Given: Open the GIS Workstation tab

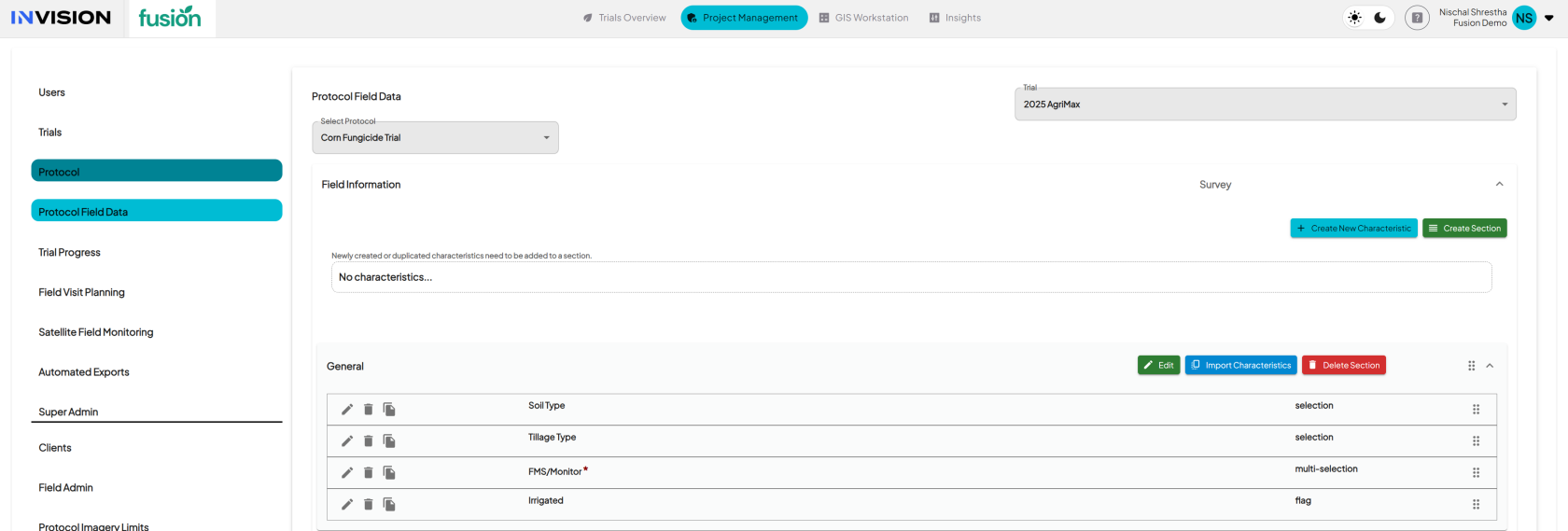Looking at the screenshot, I should click(863, 18).
